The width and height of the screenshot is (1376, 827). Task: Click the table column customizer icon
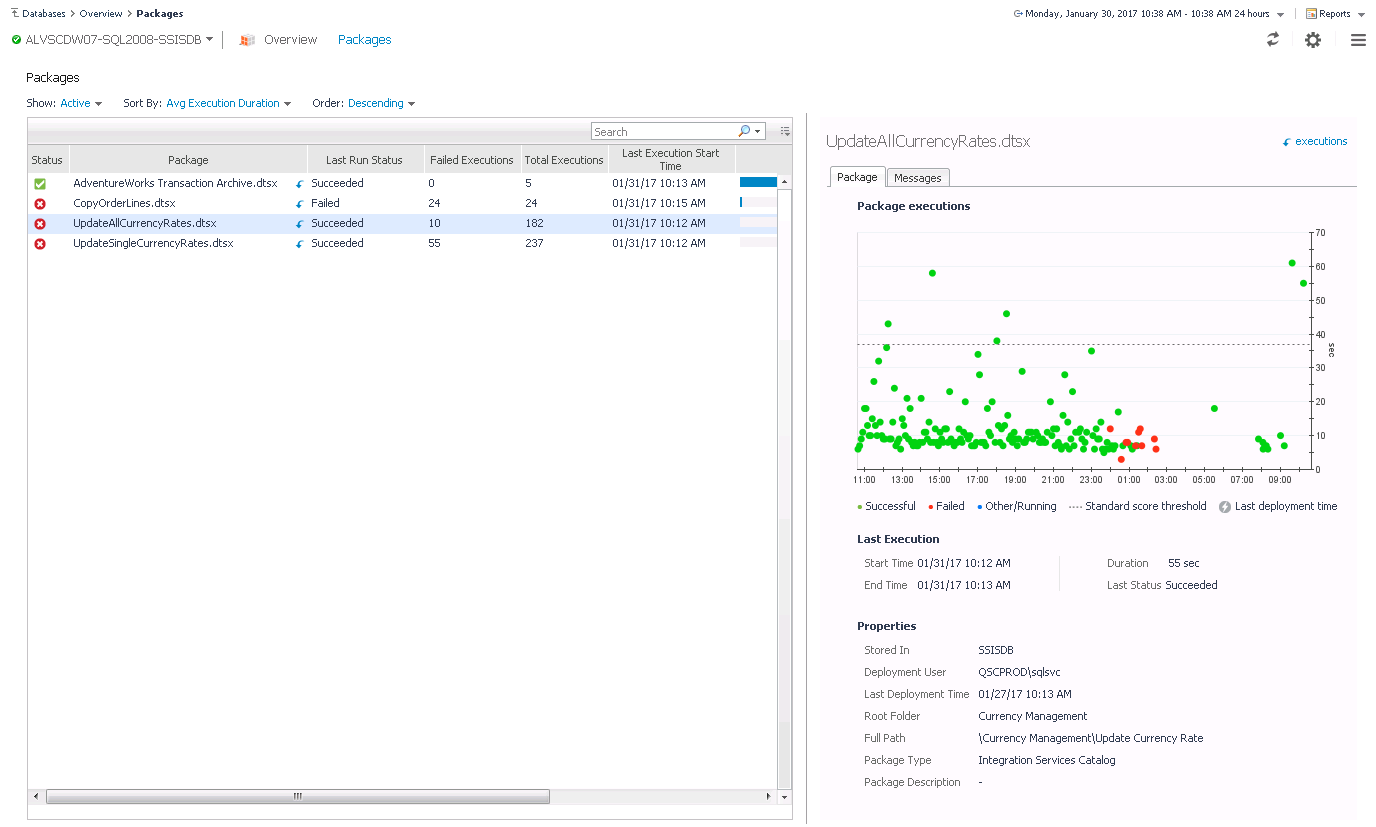pyautogui.click(x=785, y=132)
